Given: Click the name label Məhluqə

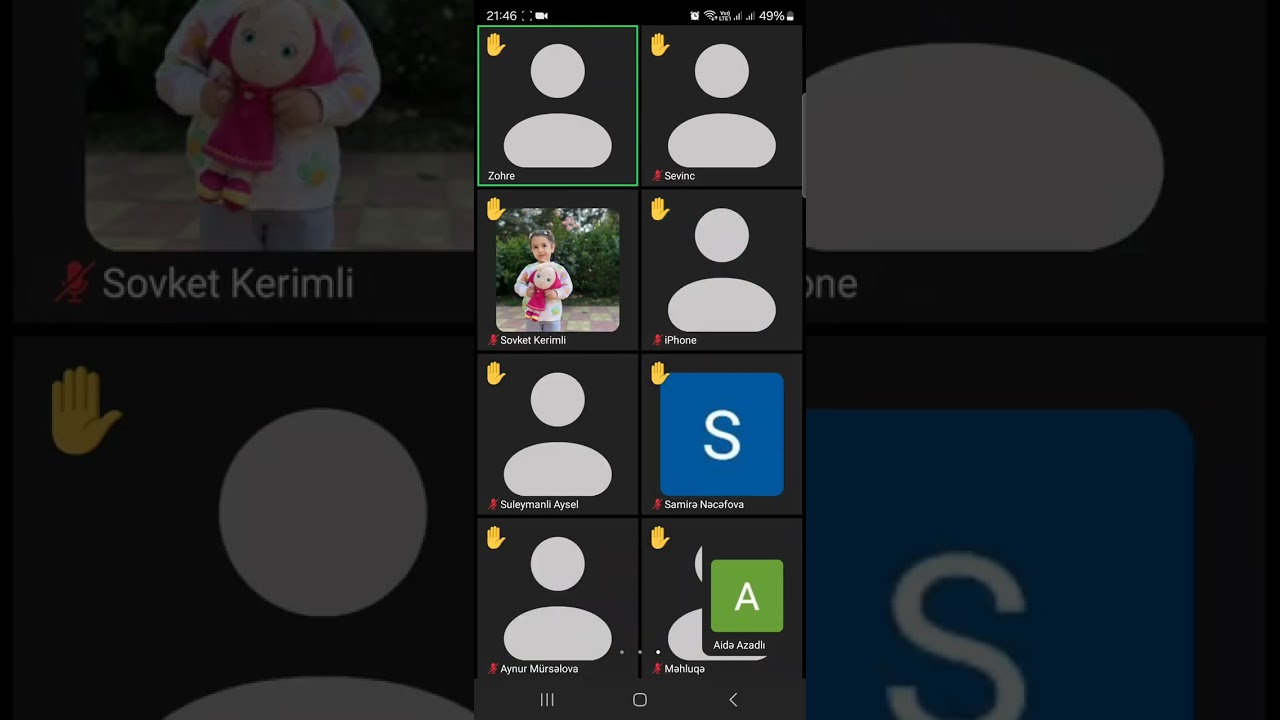Looking at the screenshot, I should pyautogui.click(x=684, y=668).
